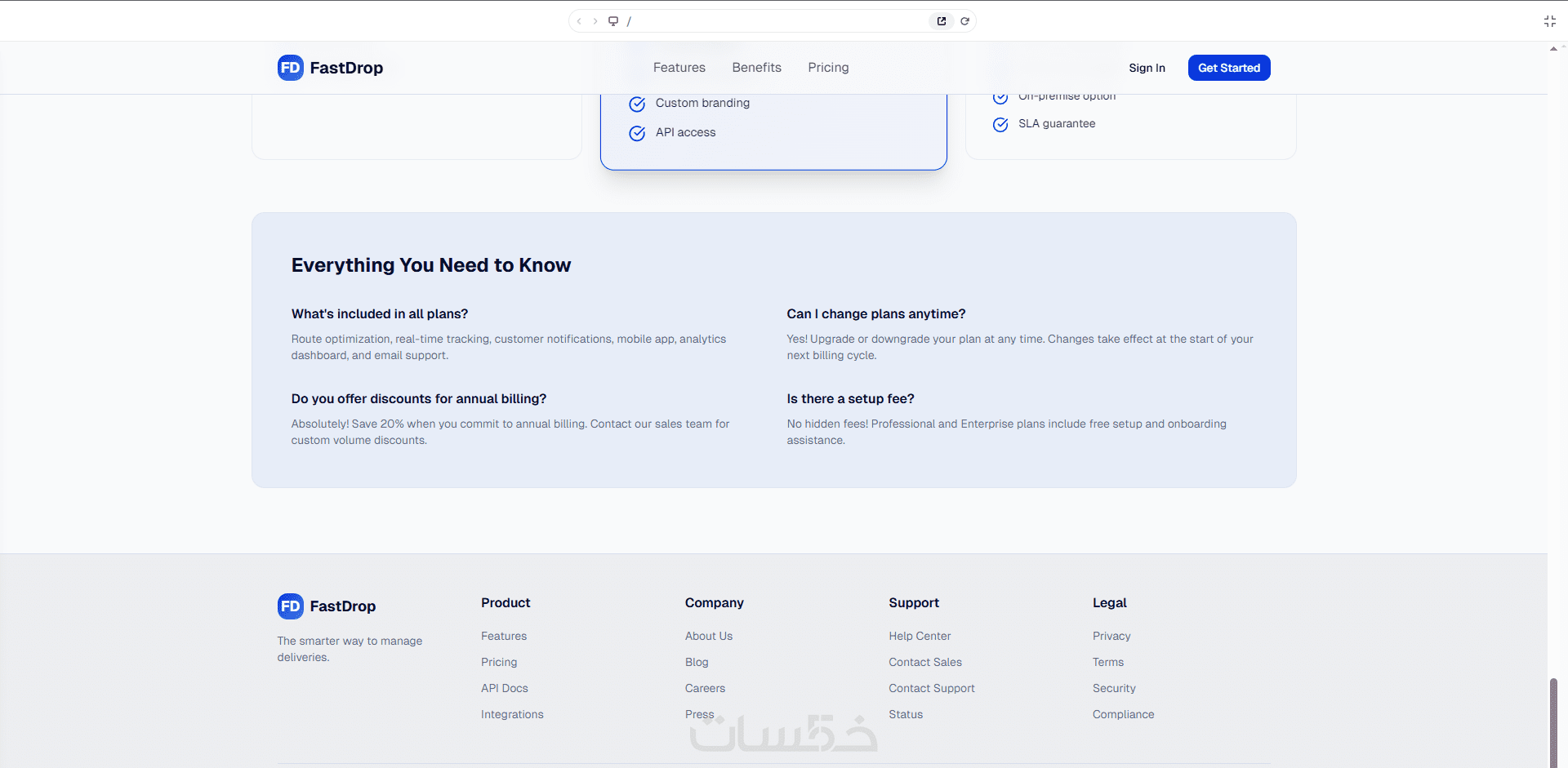Click "Can I change plans anytime?" question
The height and width of the screenshot is (768, 1568).
[876, 314]
